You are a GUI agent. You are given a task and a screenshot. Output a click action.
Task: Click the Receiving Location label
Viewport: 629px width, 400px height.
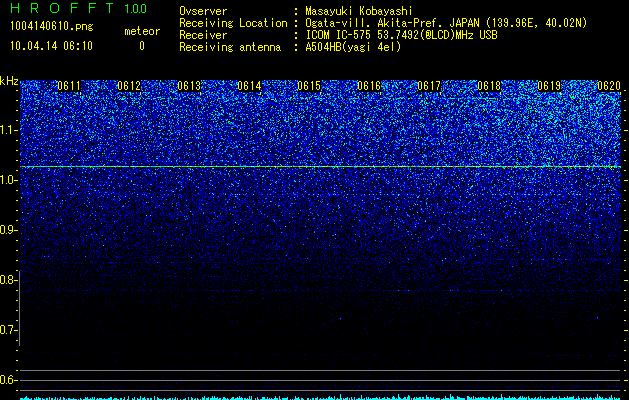click(x=233, y=23)
